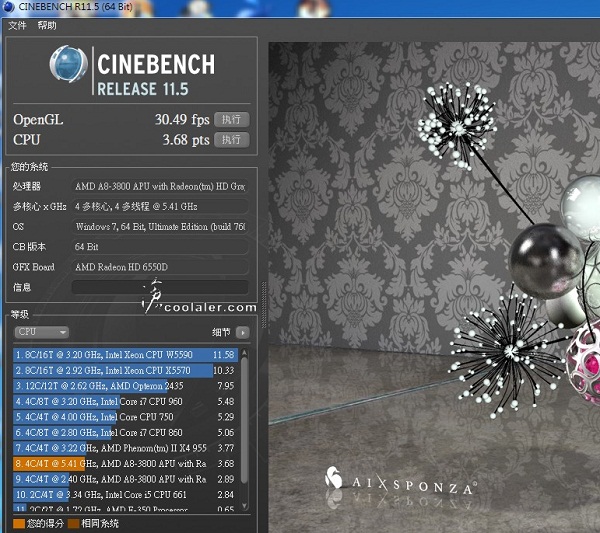Click the CPU score 3.68 pts
The height and width of the screenshot is (533, 600).
186,140
